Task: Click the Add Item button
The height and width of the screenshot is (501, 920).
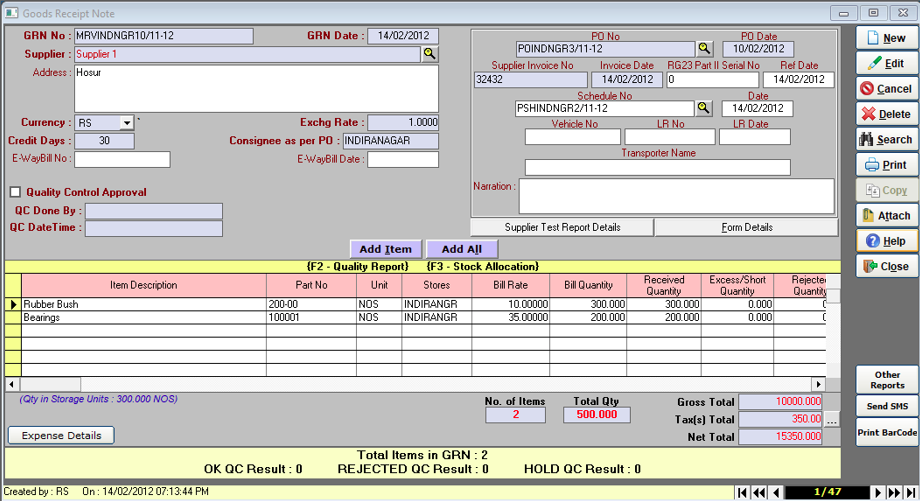Action: [385, 249]
